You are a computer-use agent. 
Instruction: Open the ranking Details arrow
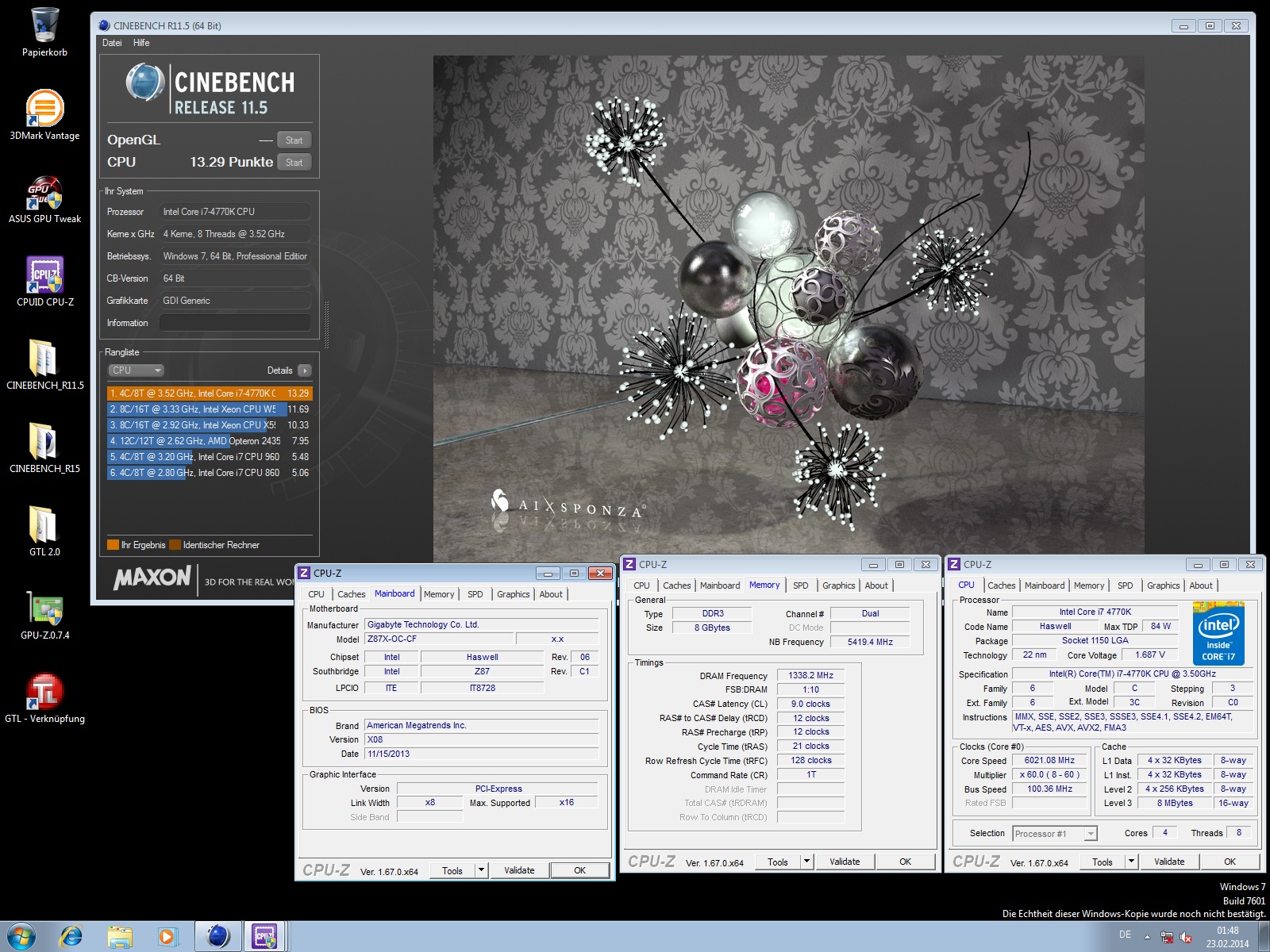click(x=305, y=370)
